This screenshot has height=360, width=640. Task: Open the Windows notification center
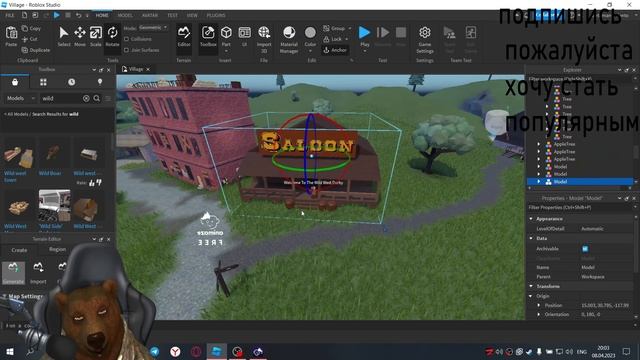pos(626,351)
